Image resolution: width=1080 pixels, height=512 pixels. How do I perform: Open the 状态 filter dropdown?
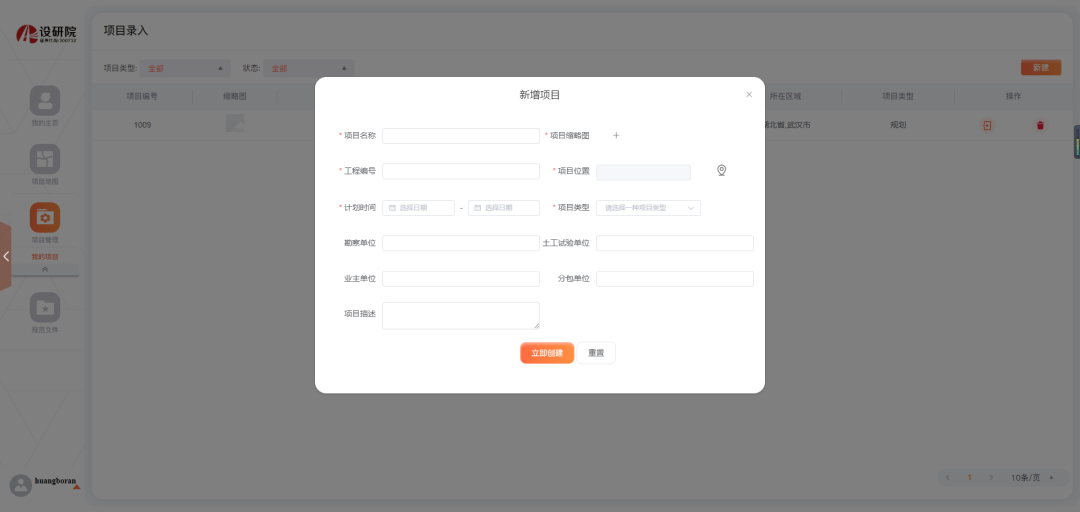[309, 68]
